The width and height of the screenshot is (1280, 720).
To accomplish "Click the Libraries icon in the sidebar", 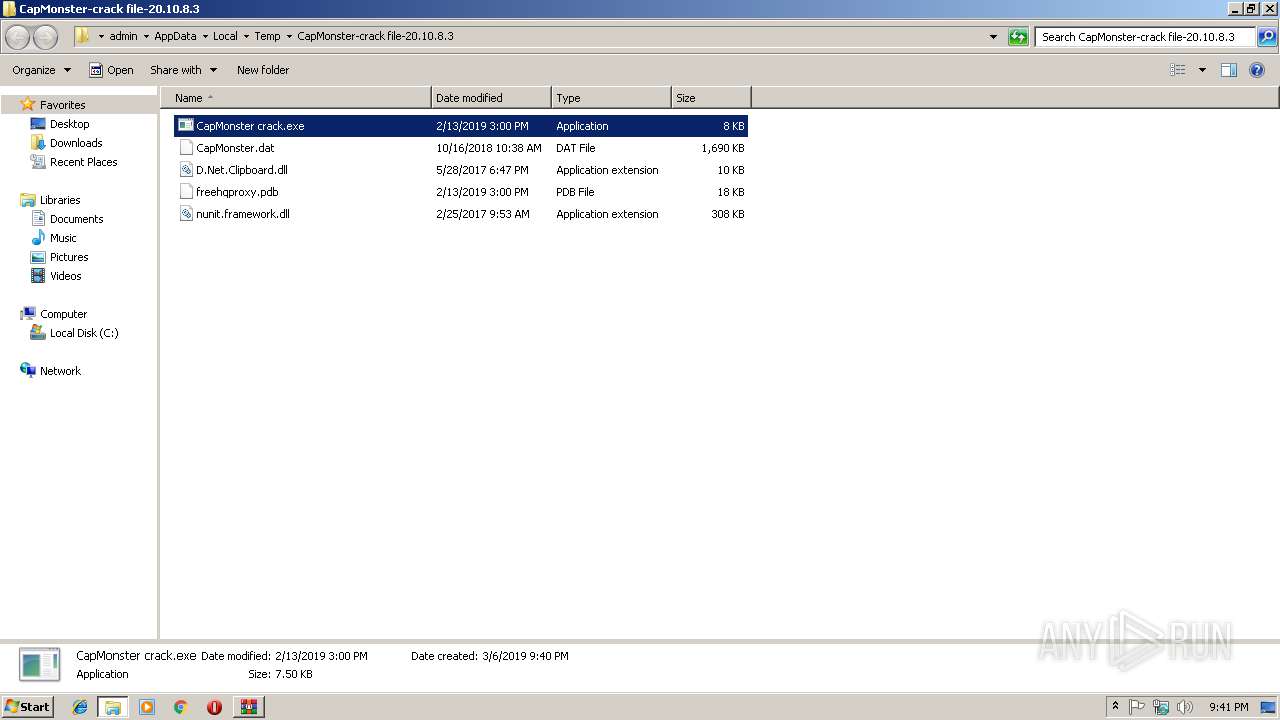I will pos(28,200).
